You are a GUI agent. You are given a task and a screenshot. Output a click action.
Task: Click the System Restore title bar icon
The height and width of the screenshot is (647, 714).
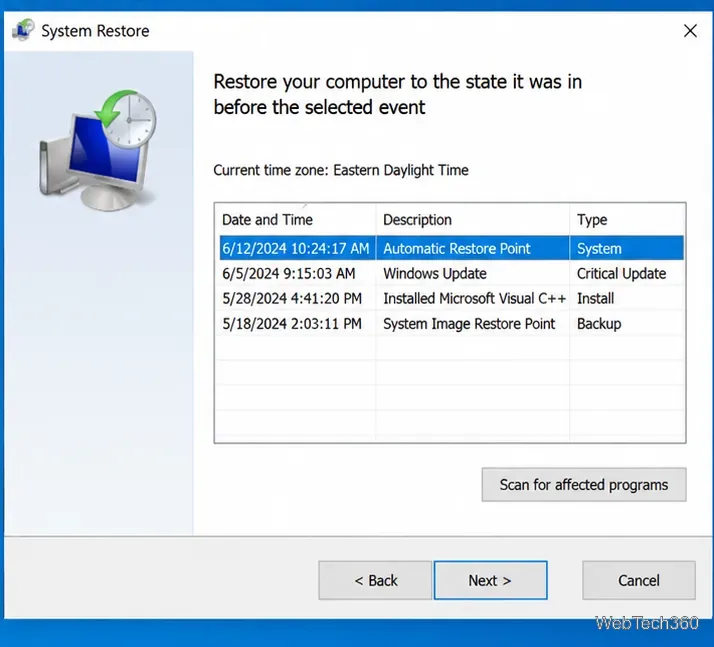[x=23, y=30]
